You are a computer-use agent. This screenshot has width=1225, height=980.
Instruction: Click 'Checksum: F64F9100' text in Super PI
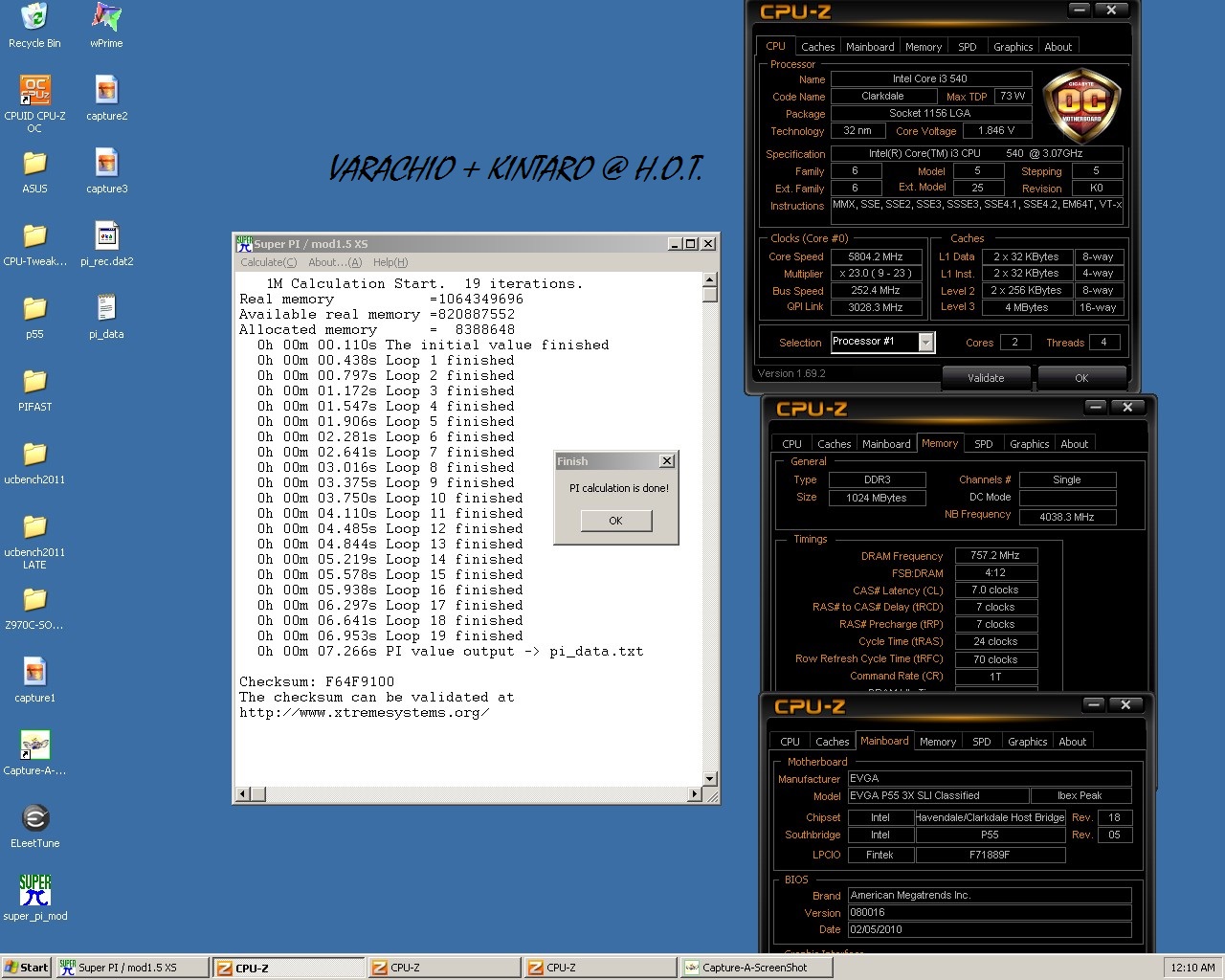(317, 681)
